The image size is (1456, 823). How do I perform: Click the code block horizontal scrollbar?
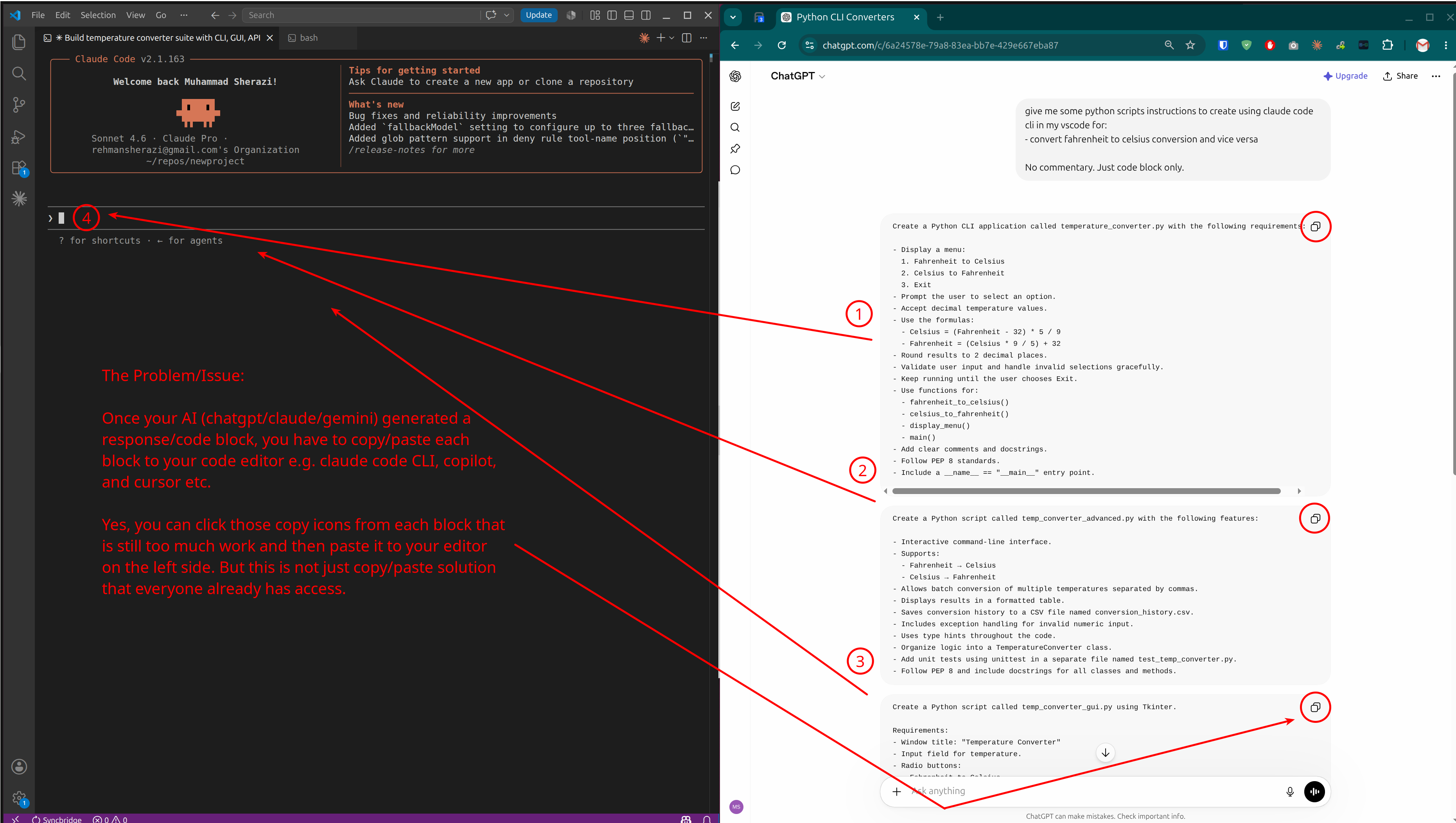click(1086, 491)
